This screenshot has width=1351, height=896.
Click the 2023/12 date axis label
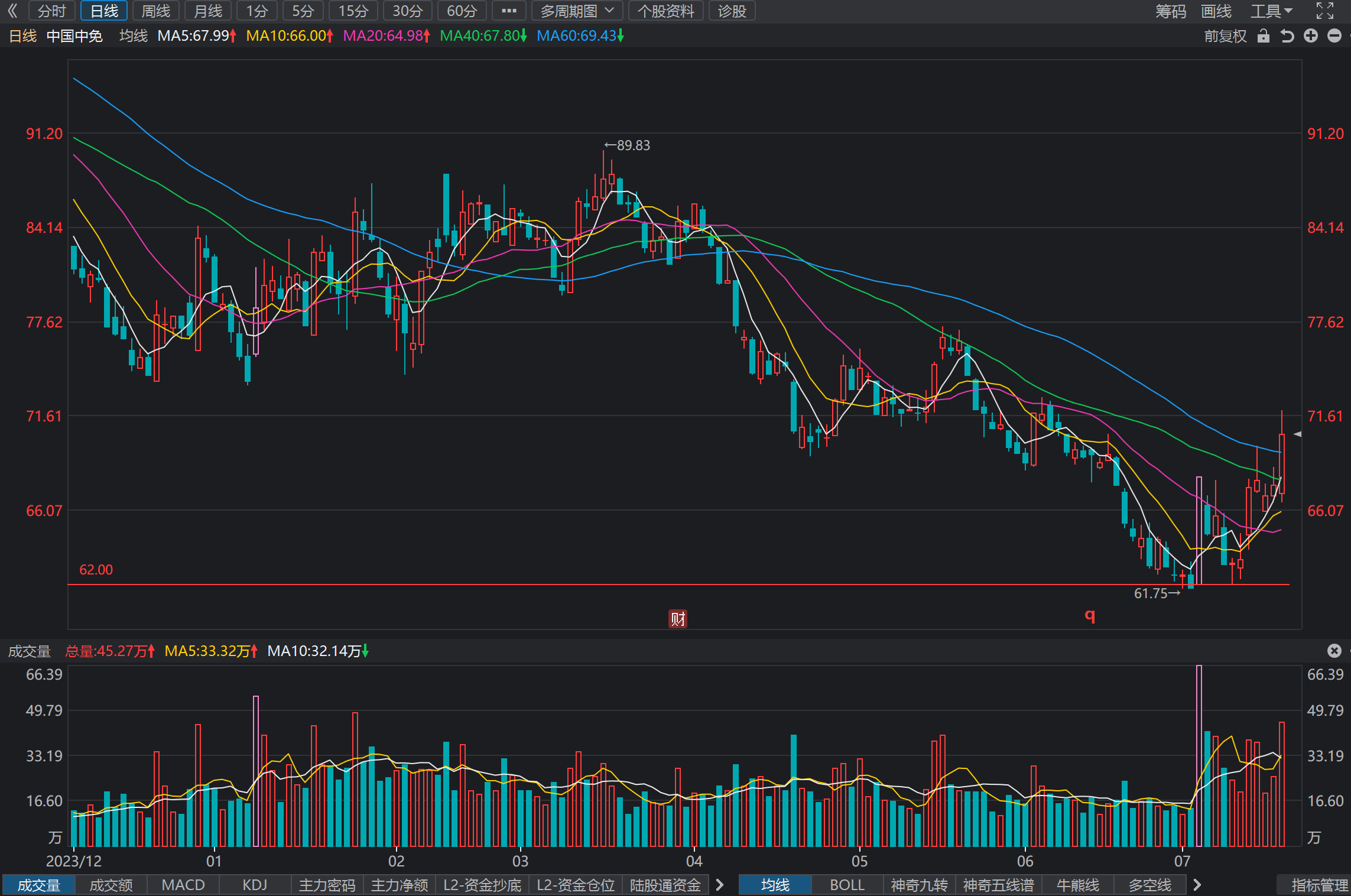[74, 861]
